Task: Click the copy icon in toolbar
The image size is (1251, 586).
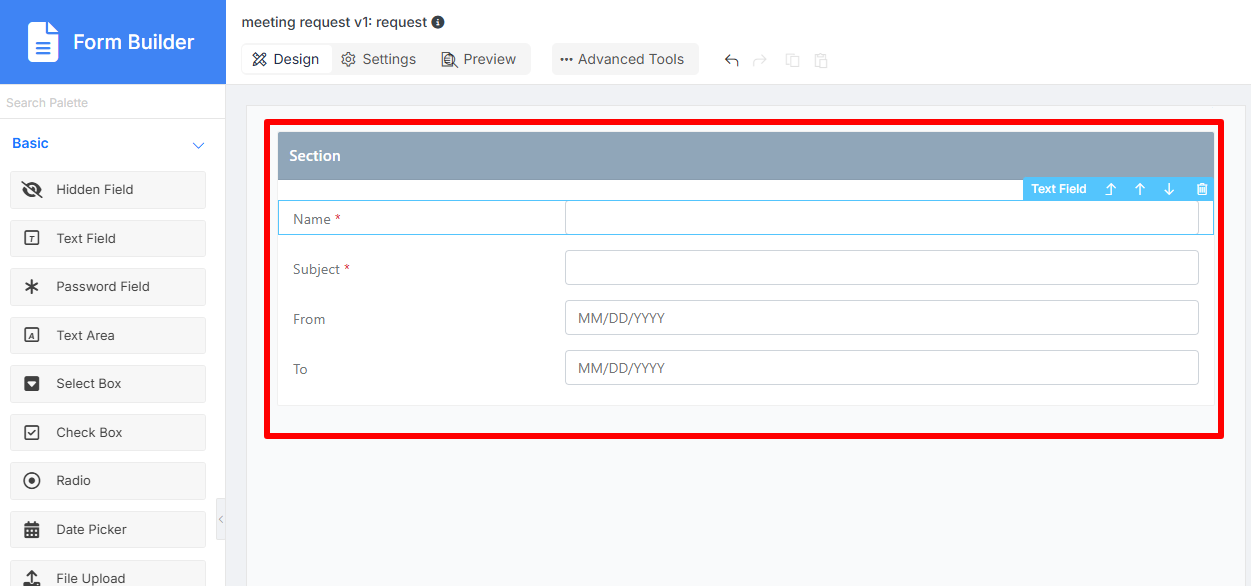Action: (x=792, y=60)
